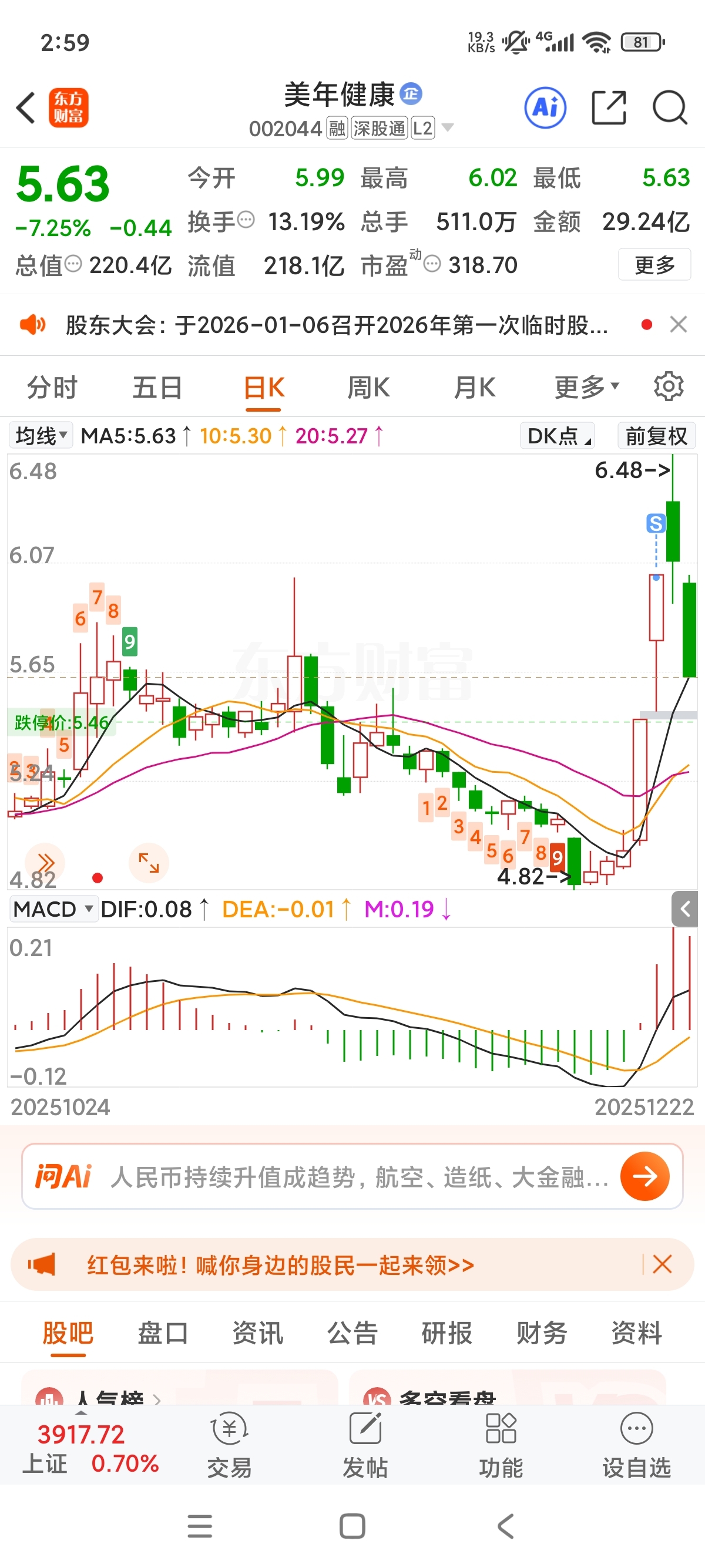Tap the orange arrow send button

[x=644, y=1176]
